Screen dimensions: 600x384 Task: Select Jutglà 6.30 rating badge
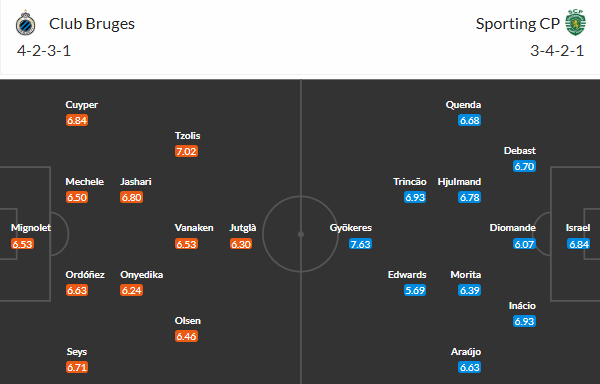click(x=241, y=244)
